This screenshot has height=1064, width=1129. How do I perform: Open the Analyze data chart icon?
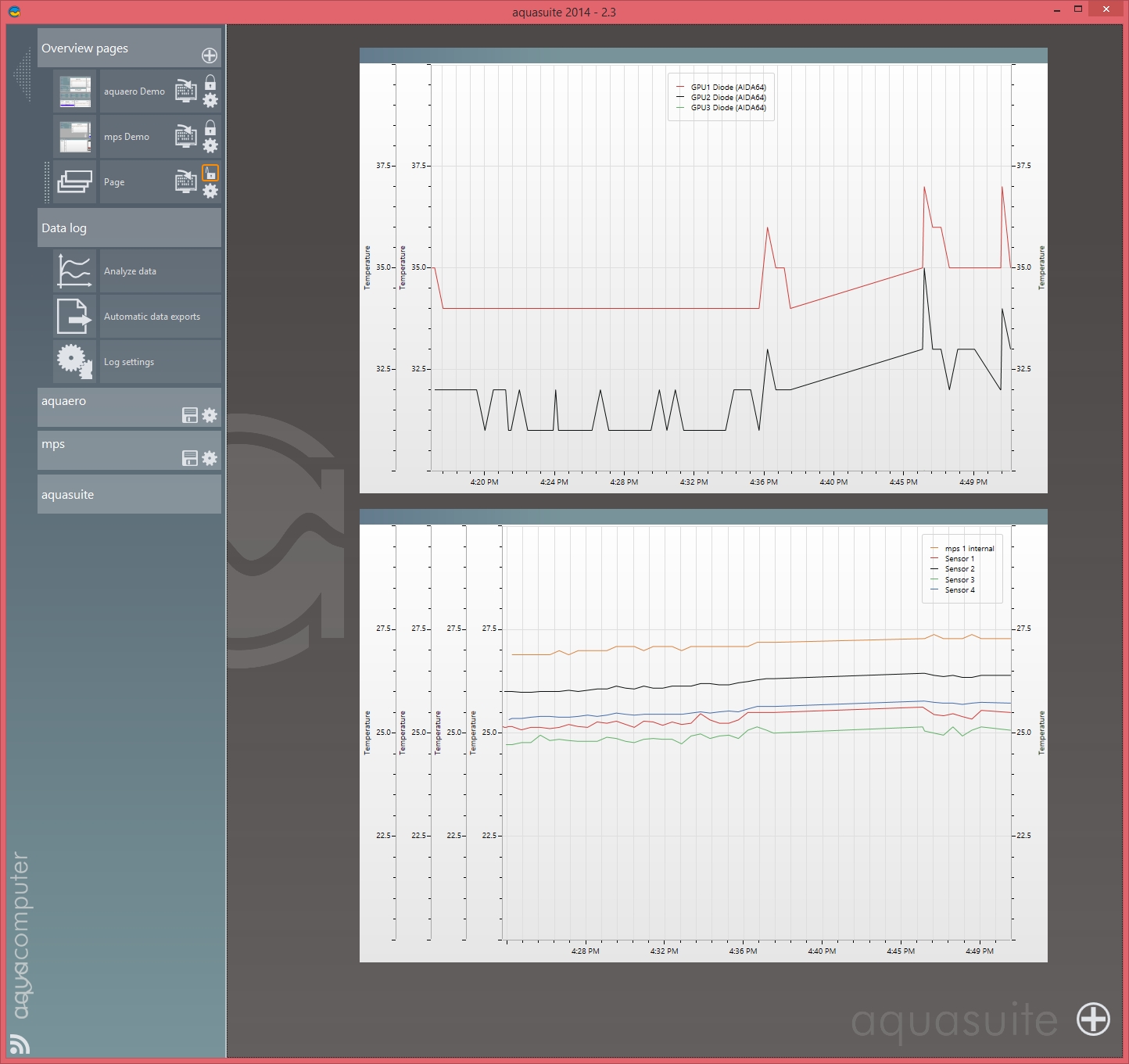[x=74, y=271]
